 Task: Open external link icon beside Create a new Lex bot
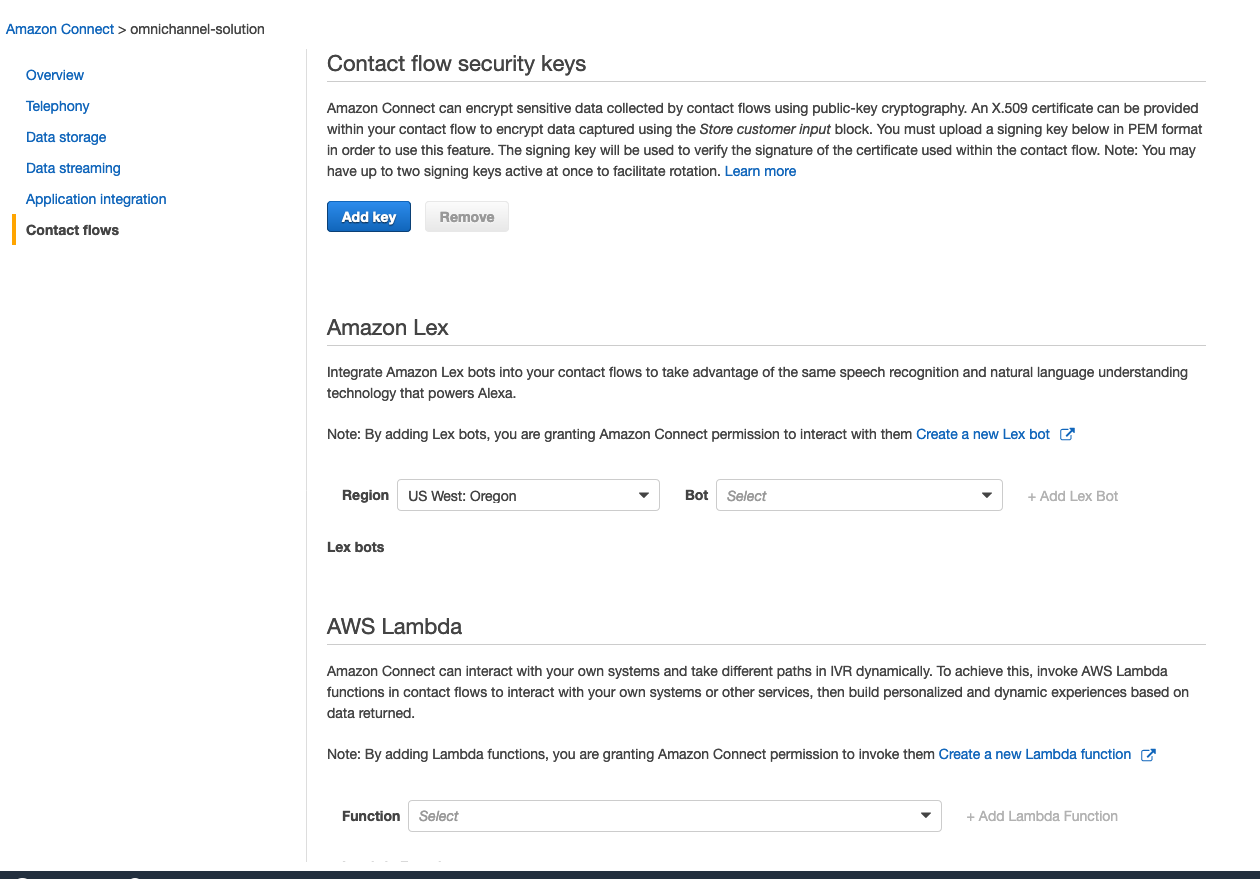pyautogui.click(x=1067, y=434)
